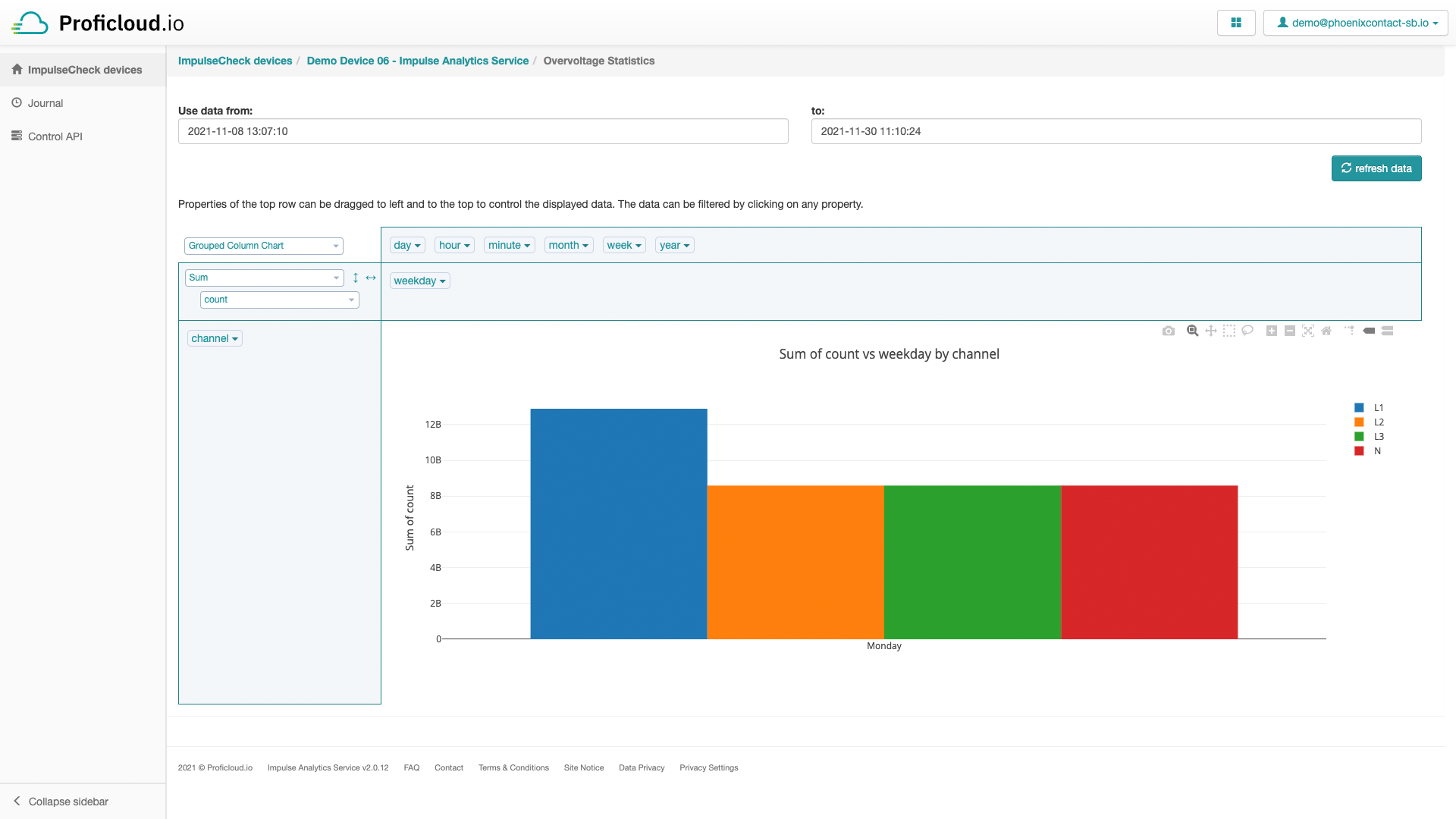Open the Sum aggregation dropdown
This screenshot has width=1456, height=819.
pos(264,278)
